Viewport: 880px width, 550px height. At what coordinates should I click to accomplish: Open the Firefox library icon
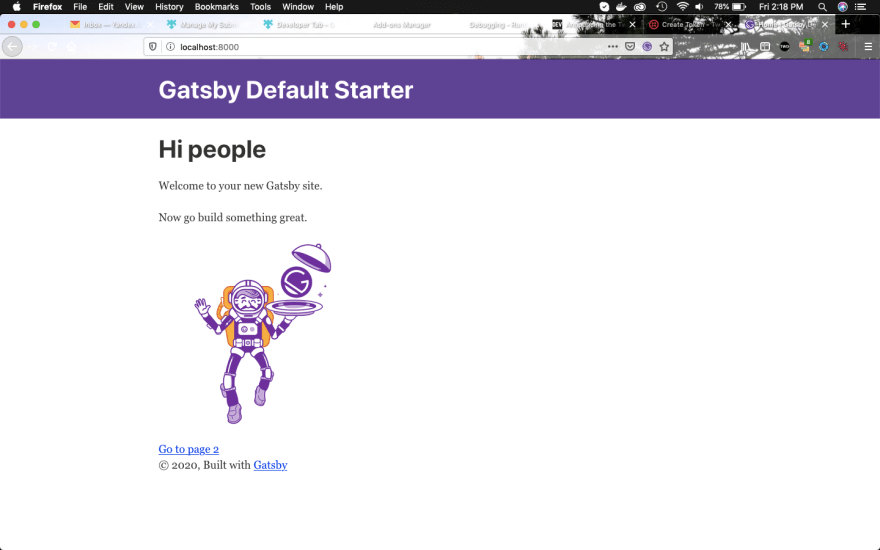point(746,47)
